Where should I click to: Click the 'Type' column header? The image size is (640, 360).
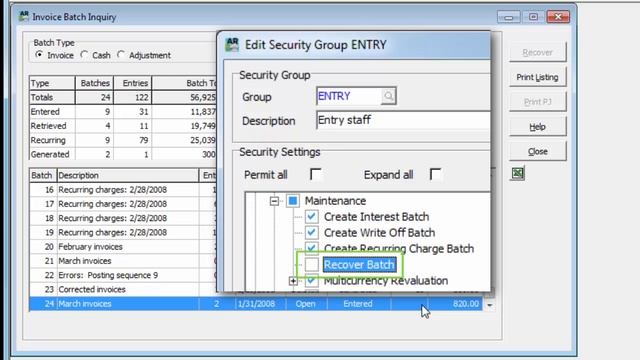(52, 83)
